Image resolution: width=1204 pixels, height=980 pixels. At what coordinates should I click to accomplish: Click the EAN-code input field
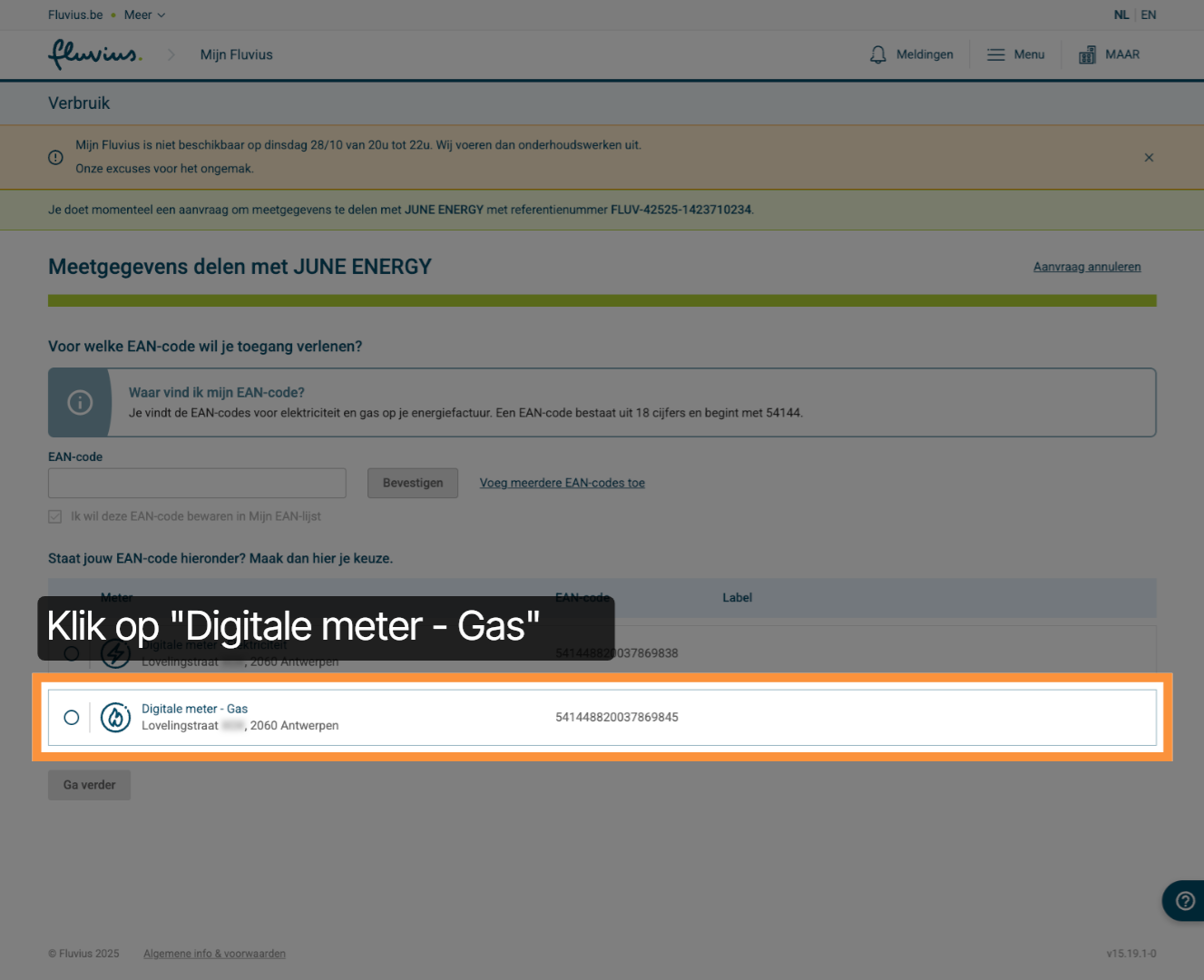pos(197,483)
